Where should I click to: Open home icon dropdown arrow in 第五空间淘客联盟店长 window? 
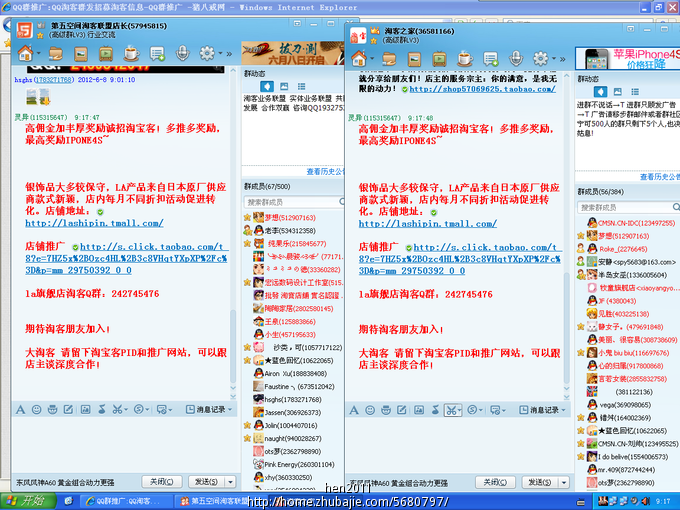tap(39, 54)
